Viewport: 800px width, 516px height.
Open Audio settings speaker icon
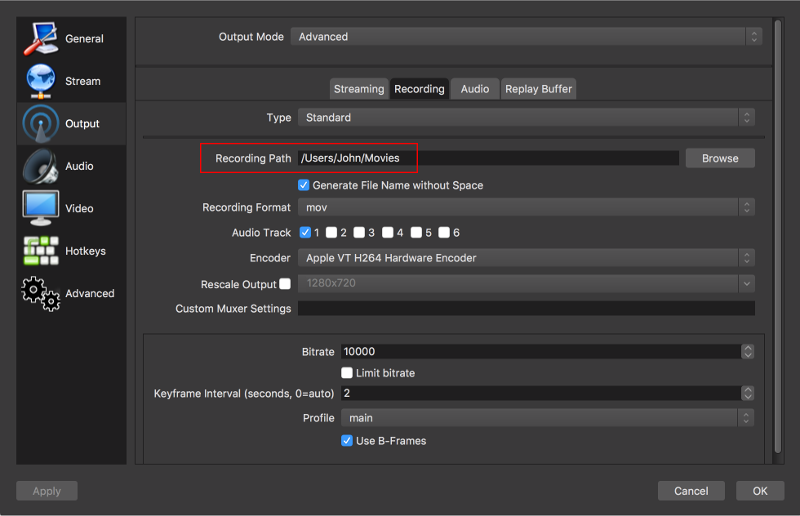41,166
